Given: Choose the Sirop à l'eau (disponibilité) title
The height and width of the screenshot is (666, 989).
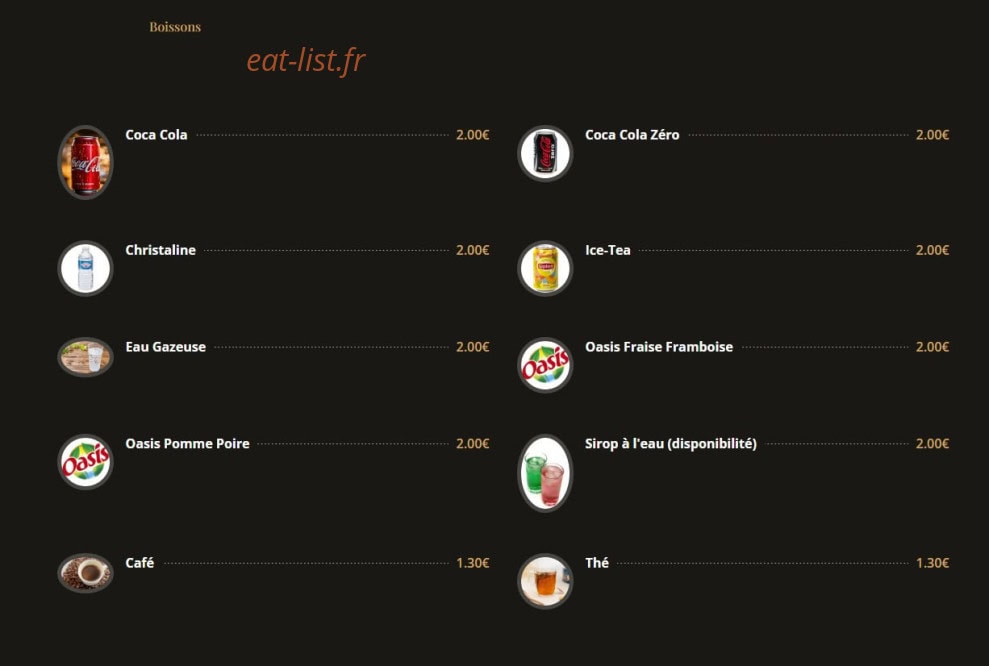Looking at the screenshot, I should [670, 444].
